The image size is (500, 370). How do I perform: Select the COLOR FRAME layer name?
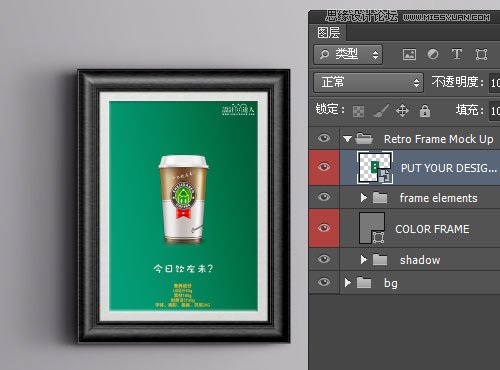pos(432,229)
